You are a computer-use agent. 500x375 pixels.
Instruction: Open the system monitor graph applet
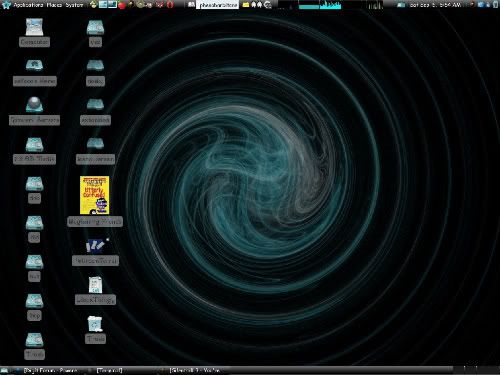[x=320, y=5]
